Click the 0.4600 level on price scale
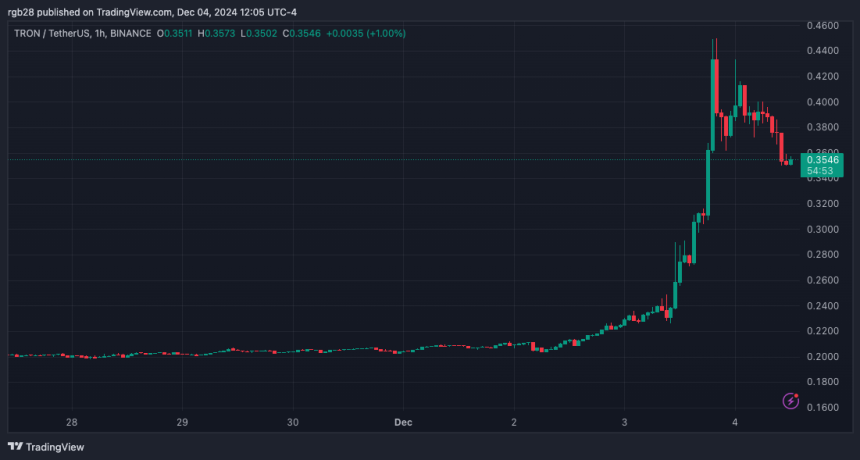 pyautogui.click(x=825, y=24)
